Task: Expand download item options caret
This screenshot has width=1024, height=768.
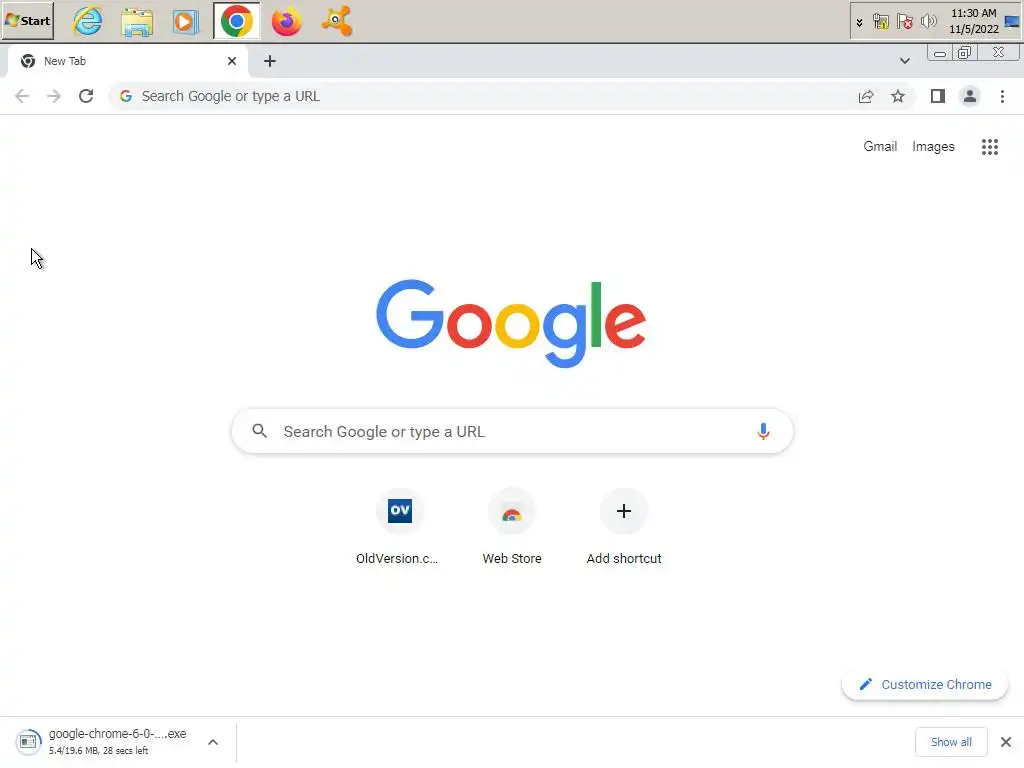Action: point(213,742)
